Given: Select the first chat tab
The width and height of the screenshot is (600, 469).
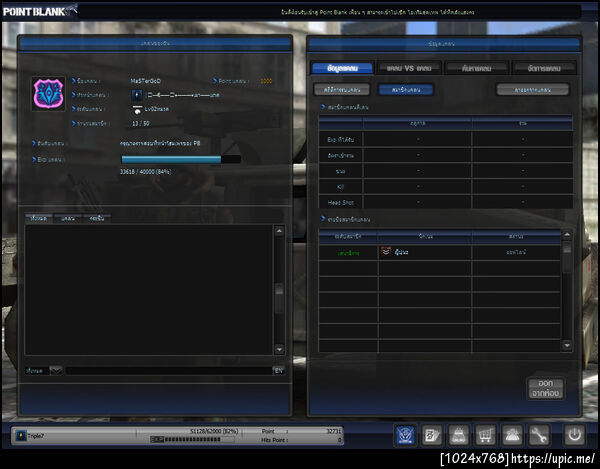Looking at the screenshot, I should click(x=39, y=218).
